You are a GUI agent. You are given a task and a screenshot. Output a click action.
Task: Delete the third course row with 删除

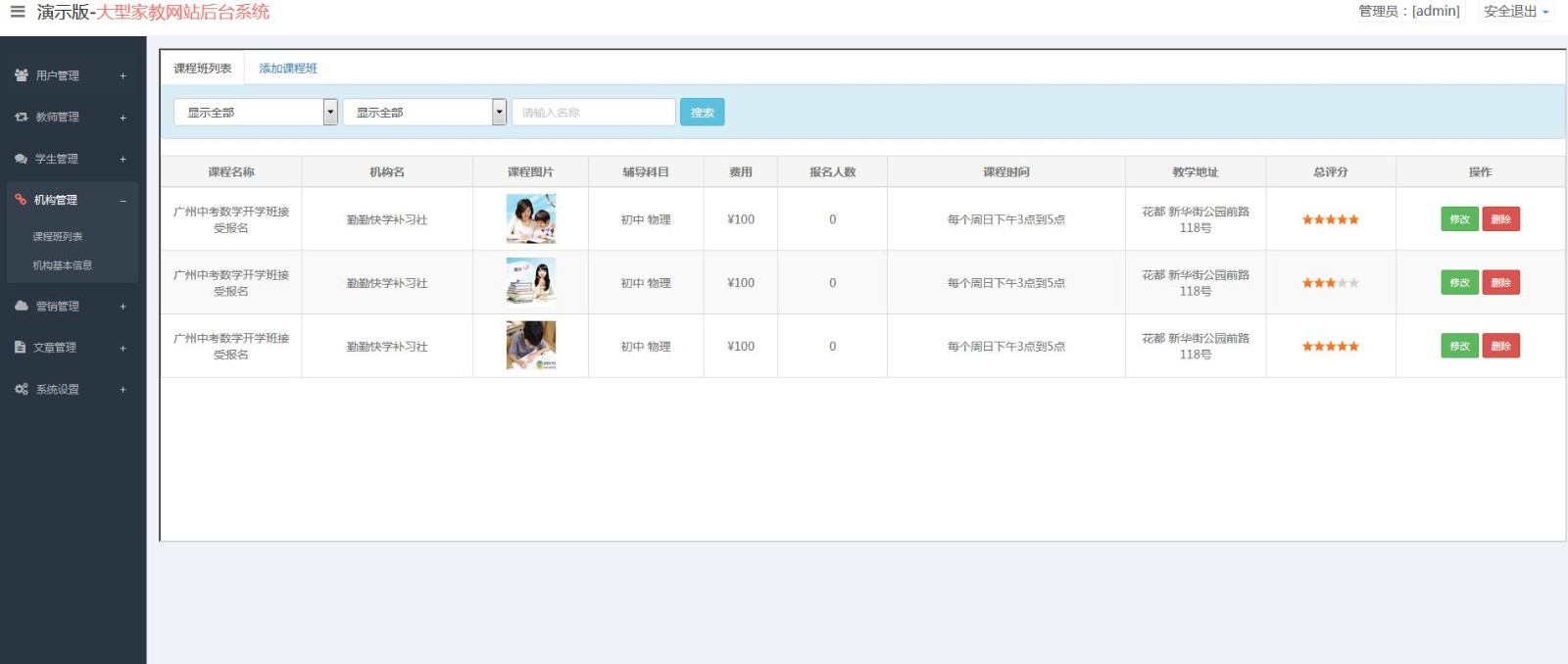1500,346
